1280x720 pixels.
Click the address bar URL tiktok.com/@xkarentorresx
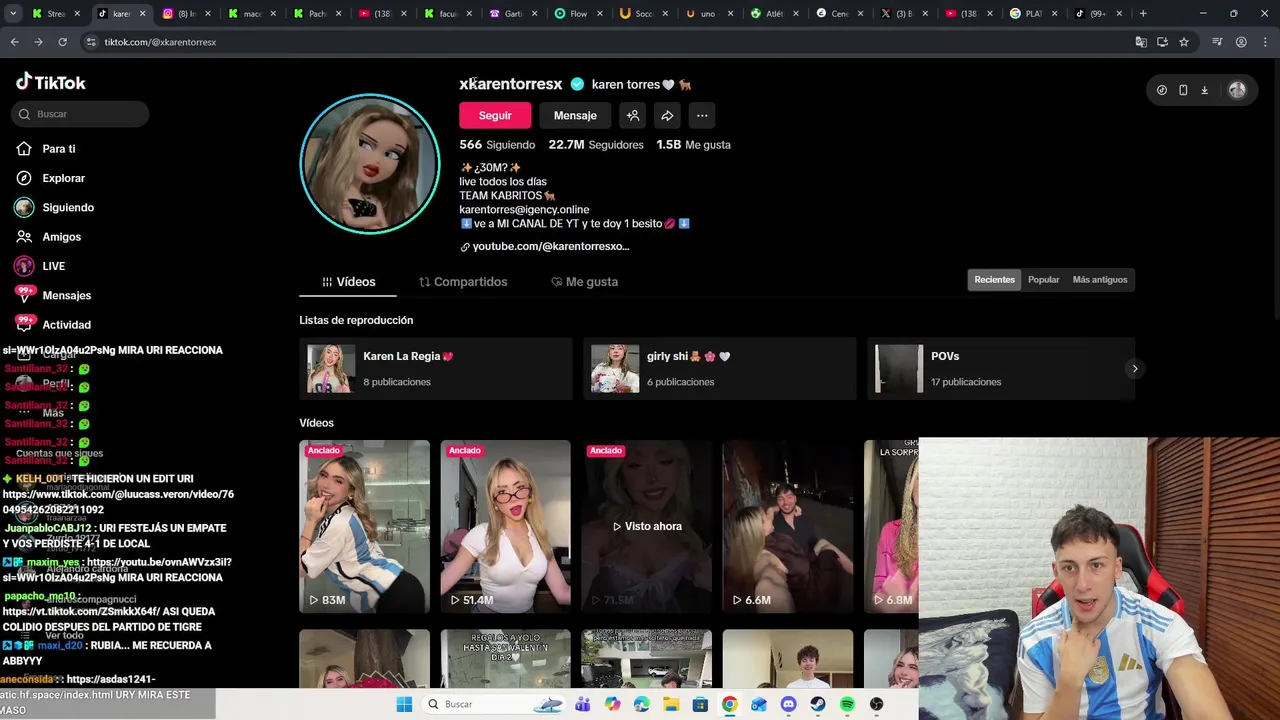point(160,42)
